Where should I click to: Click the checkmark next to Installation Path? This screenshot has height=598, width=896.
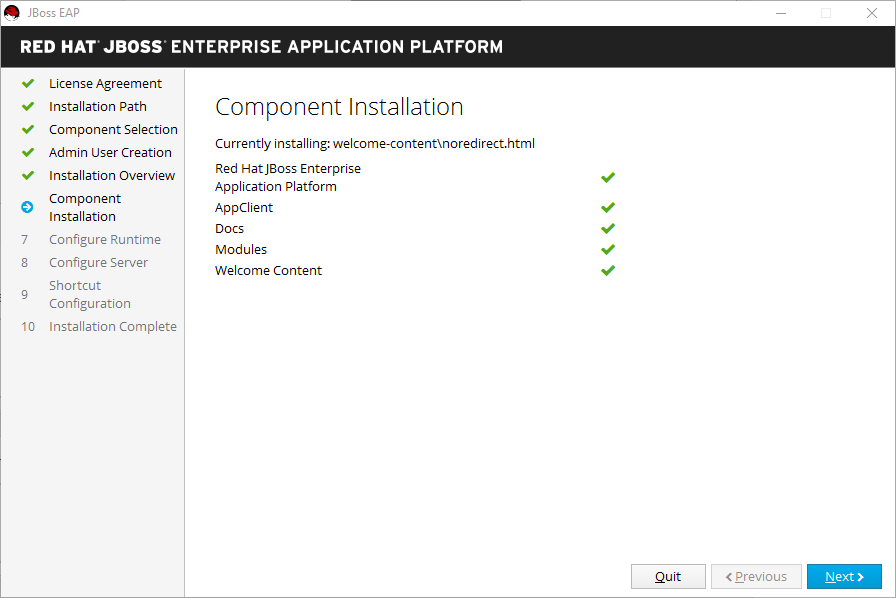[x=28, y=106]
